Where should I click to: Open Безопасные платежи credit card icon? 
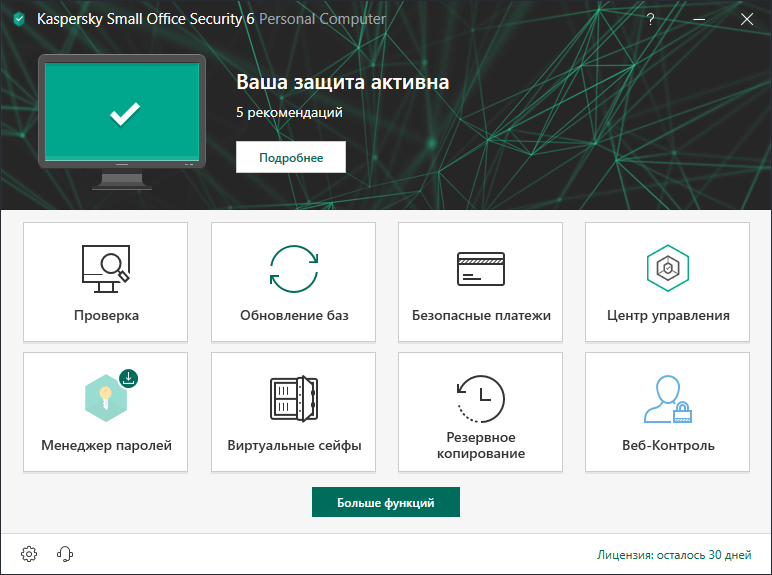tap(481, 269)
